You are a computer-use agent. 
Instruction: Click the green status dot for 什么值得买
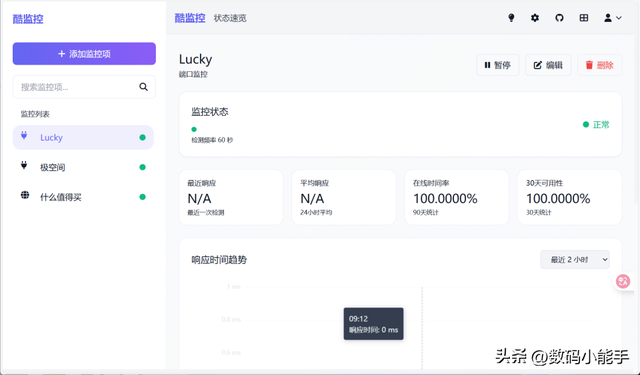coord(142,197)
